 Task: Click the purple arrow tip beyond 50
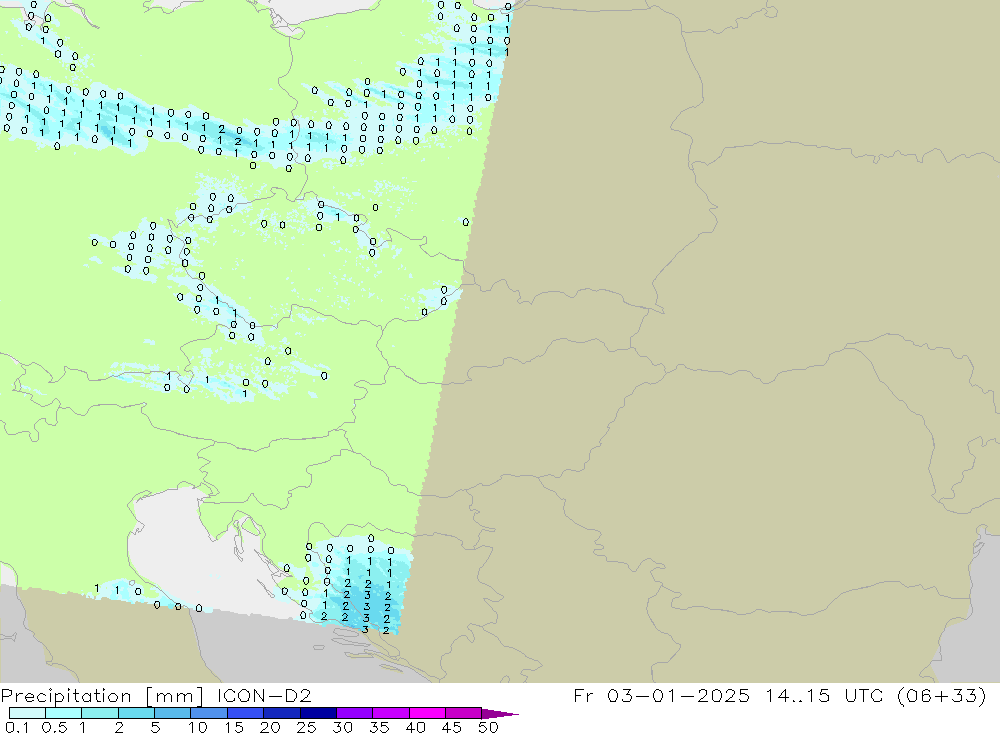pos(501,714)
